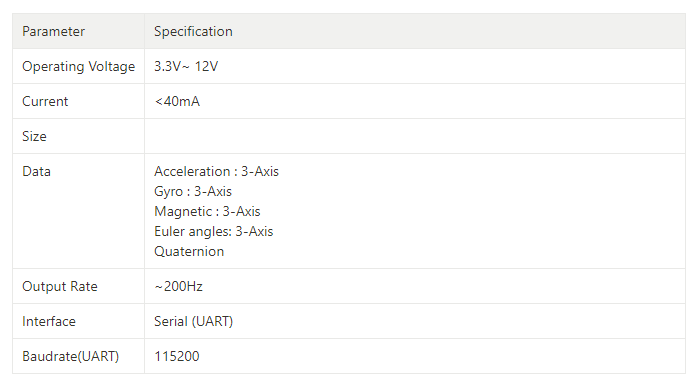
Task: Click the Euler angles: 3-Axis line
Action: click(x=213, y=231)
